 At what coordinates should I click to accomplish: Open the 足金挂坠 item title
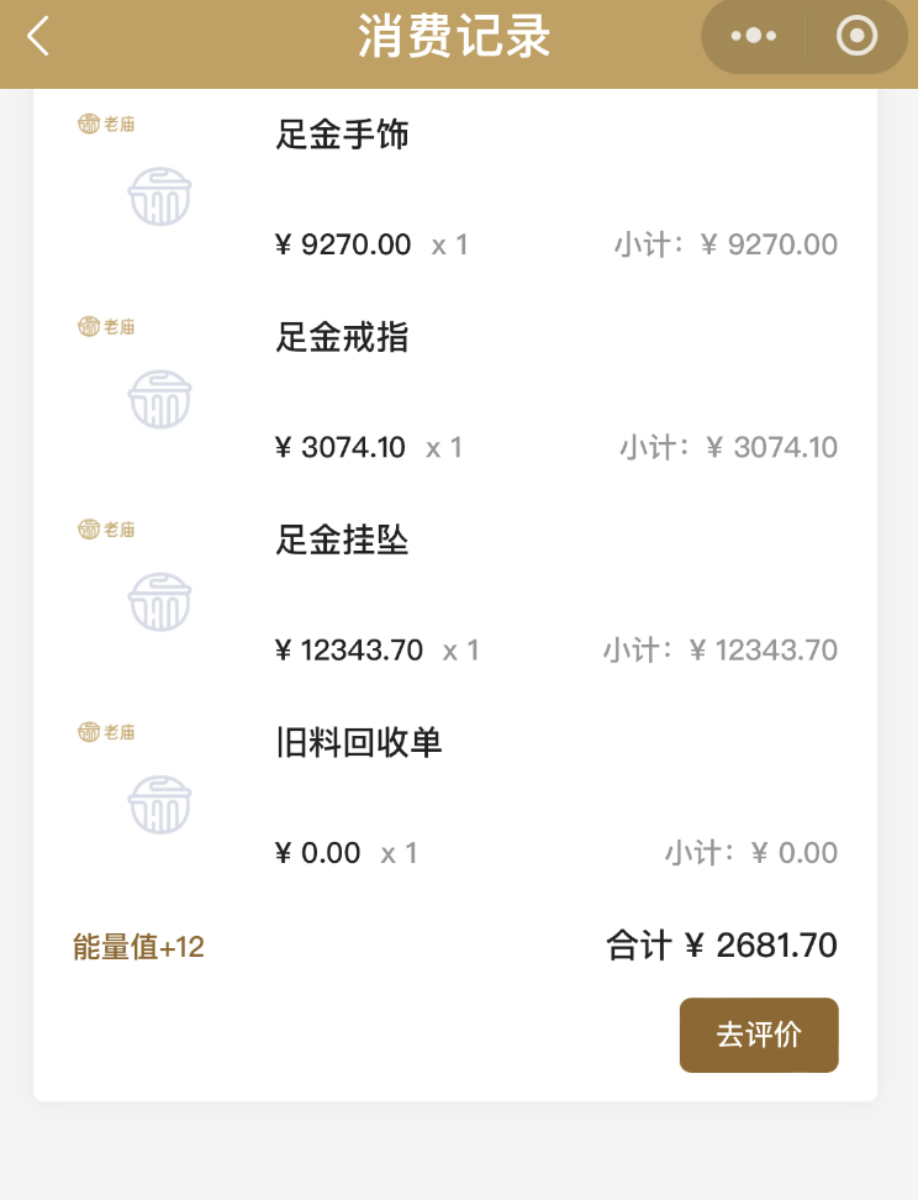pyautogui.click(x=342, y=541)
